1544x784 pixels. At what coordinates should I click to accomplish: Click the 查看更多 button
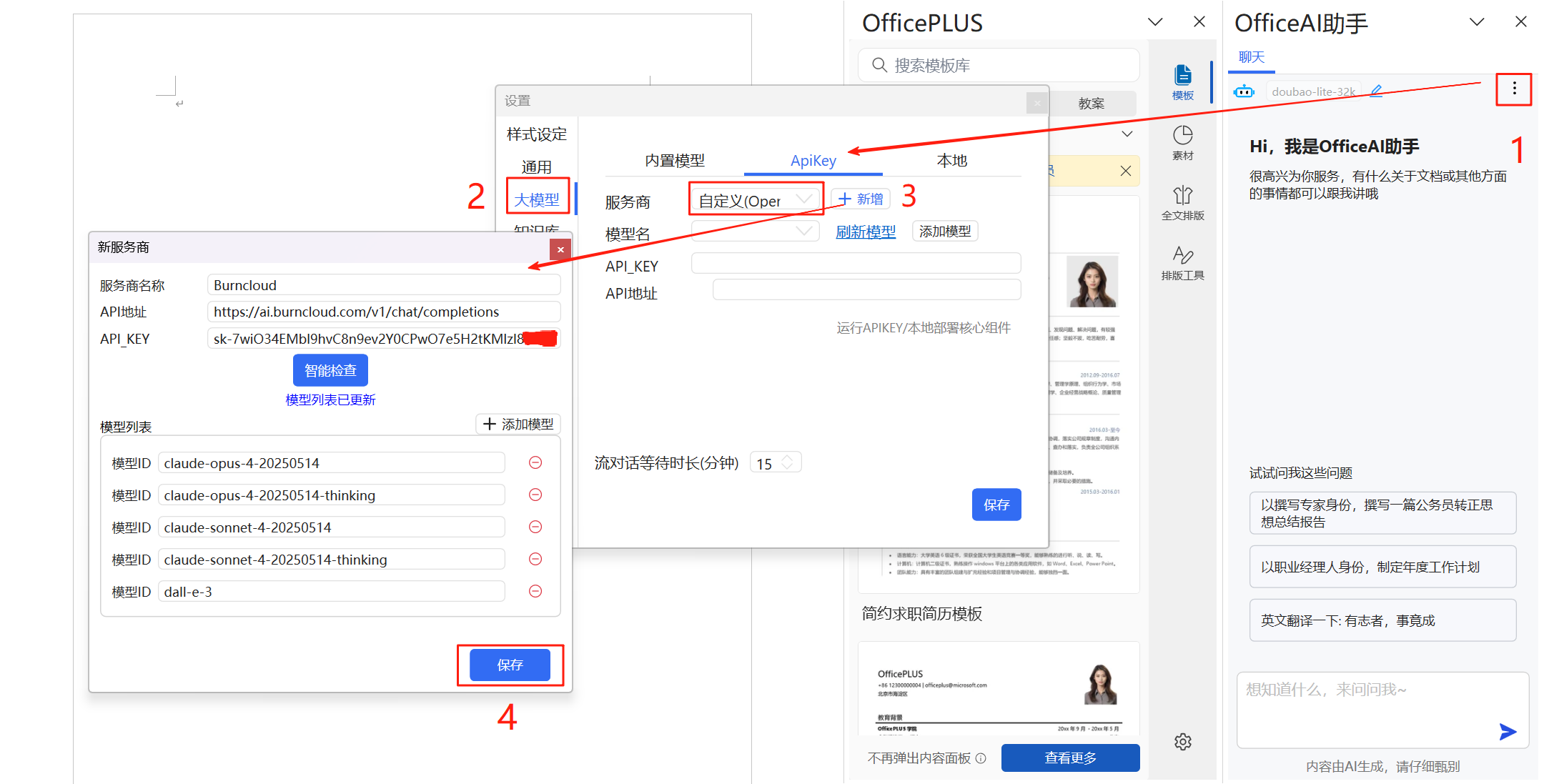pos(1070,758)
